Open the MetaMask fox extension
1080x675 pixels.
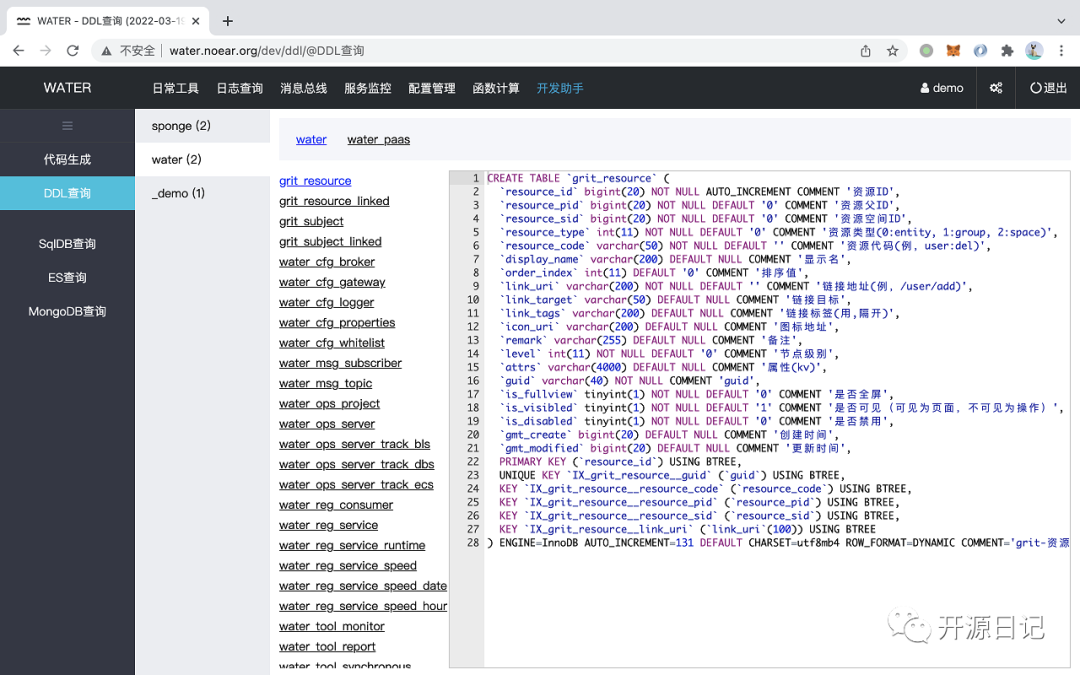(x=953, y=50)
